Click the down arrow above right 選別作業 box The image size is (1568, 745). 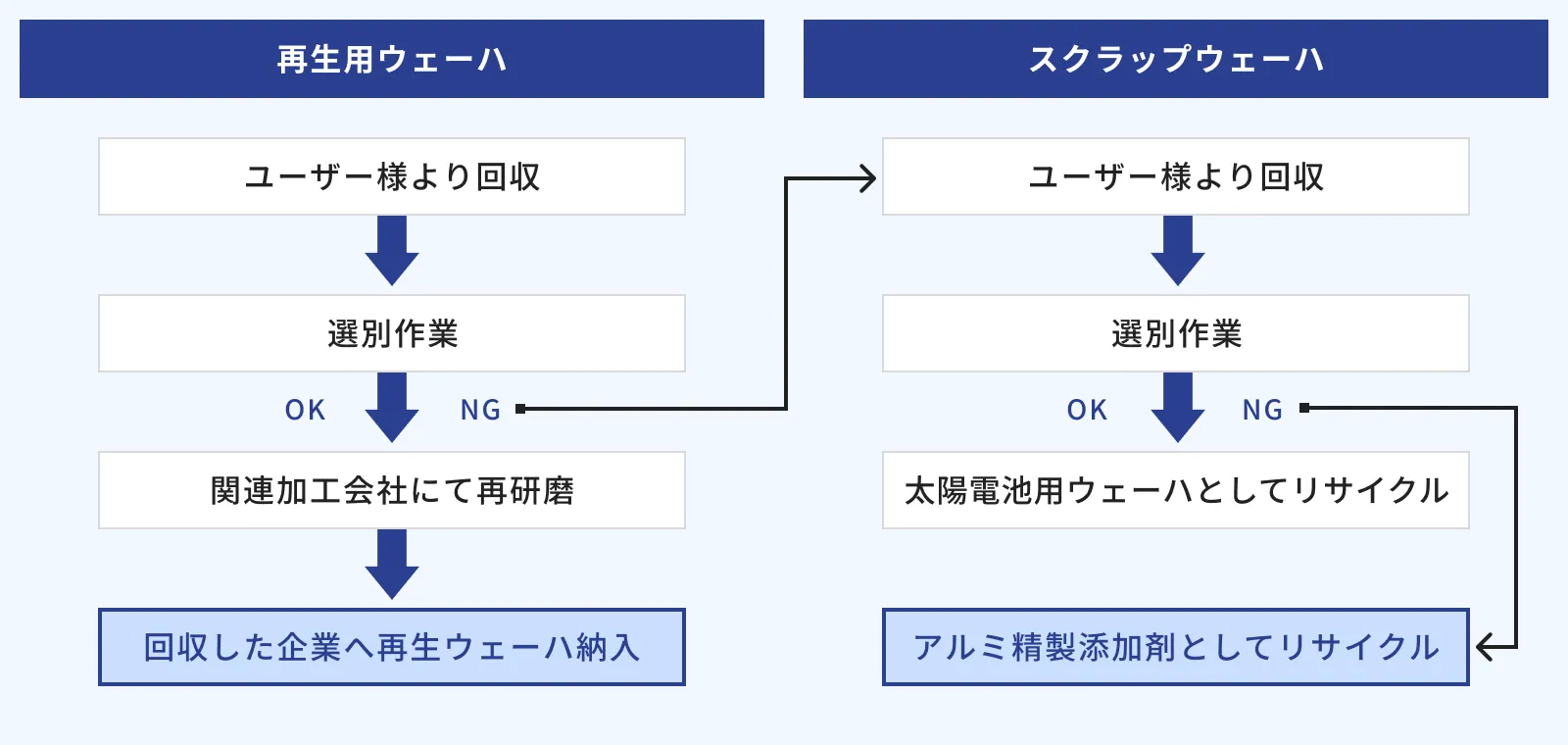tap(1177, 251)
